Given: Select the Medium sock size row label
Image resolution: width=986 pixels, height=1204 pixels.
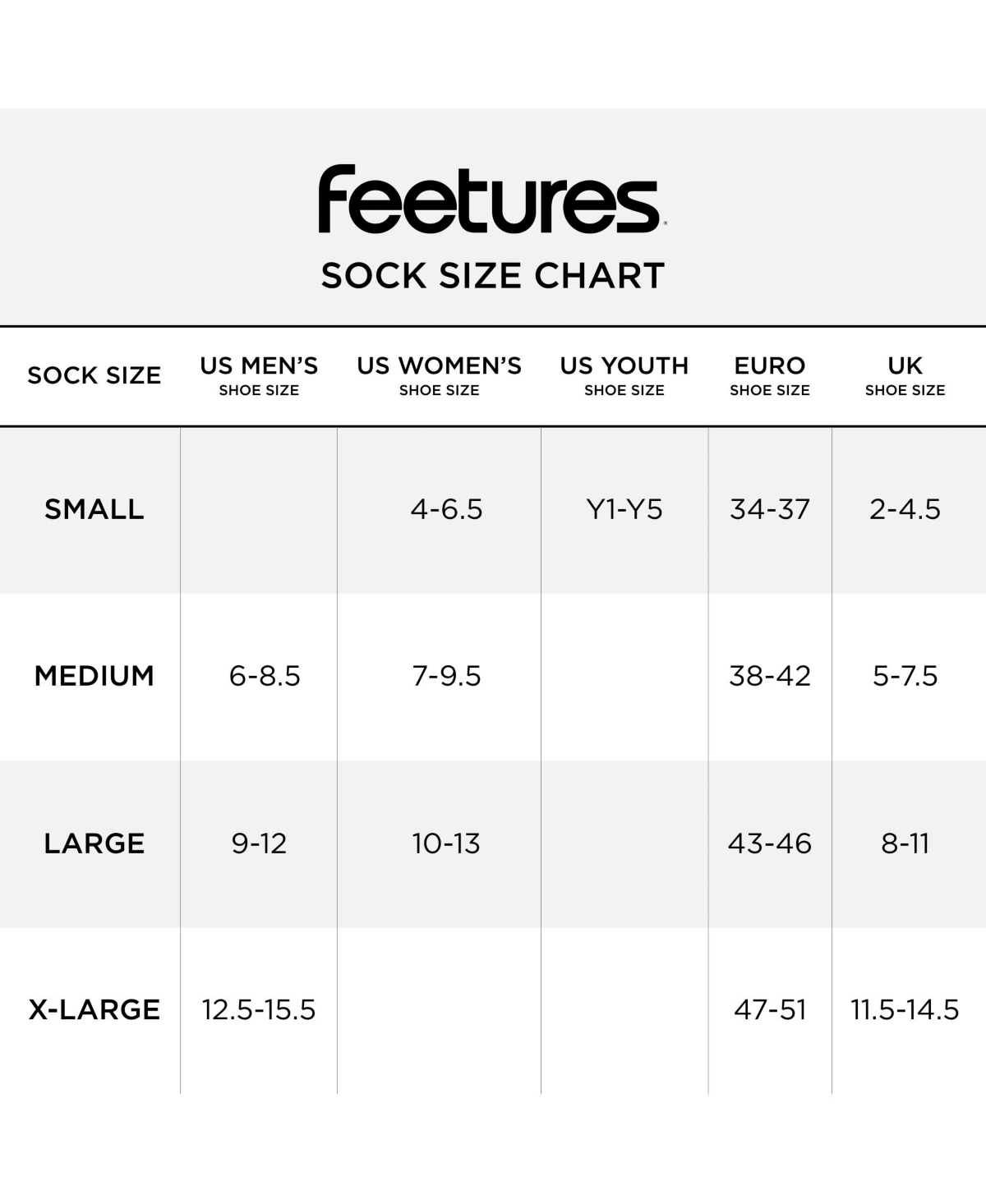Looking at the screenshot, I should point(94,676).
